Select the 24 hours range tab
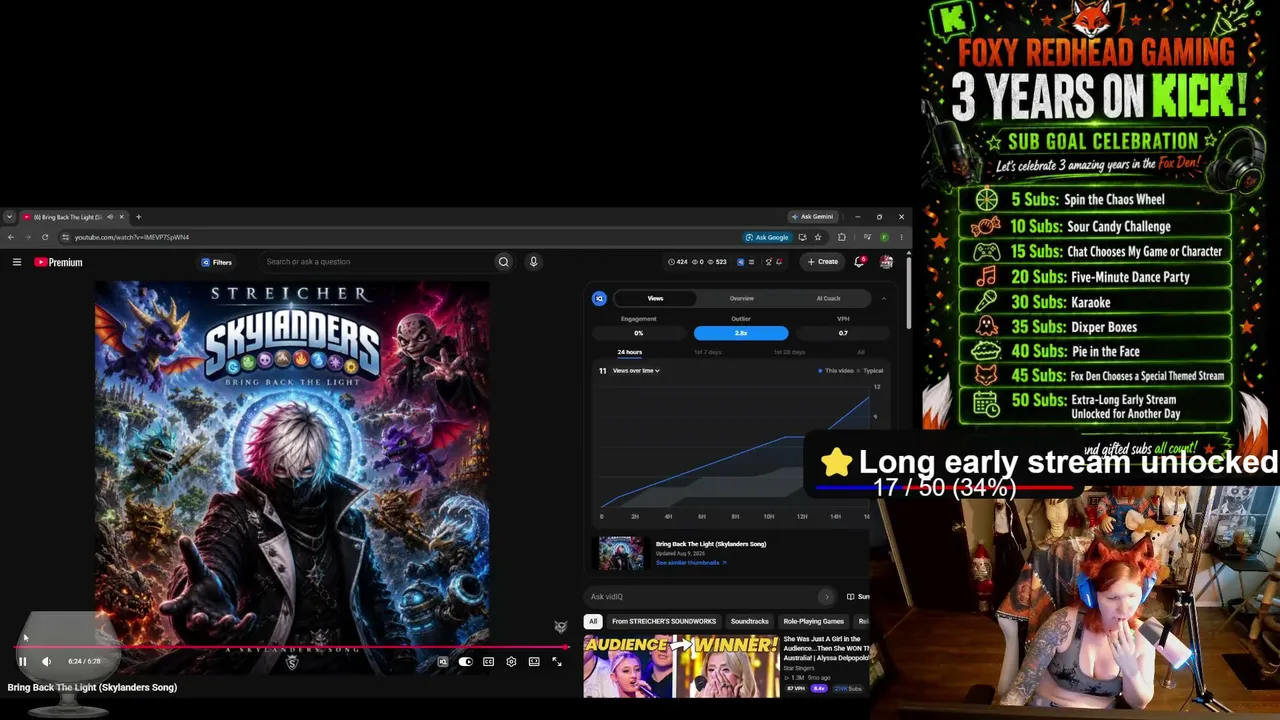The width and height of the screenshot is (1280, 720). click(630, 352)
